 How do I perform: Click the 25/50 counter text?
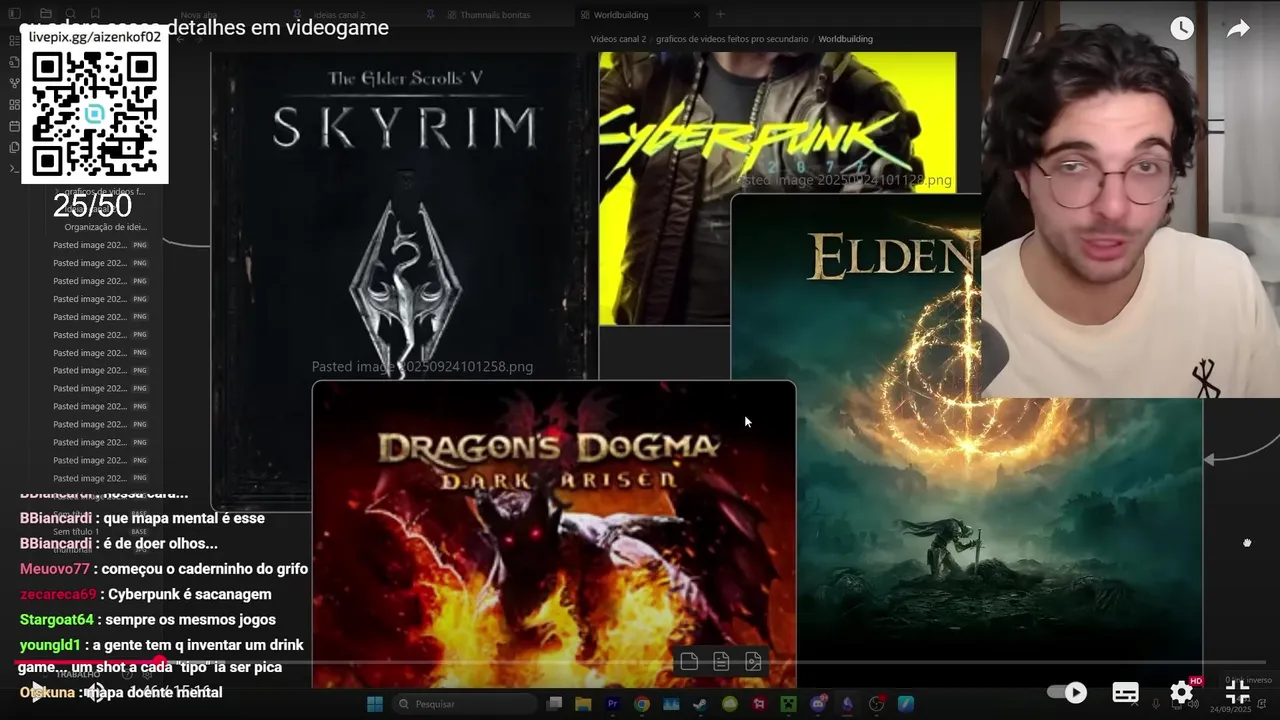click(92, 206)
